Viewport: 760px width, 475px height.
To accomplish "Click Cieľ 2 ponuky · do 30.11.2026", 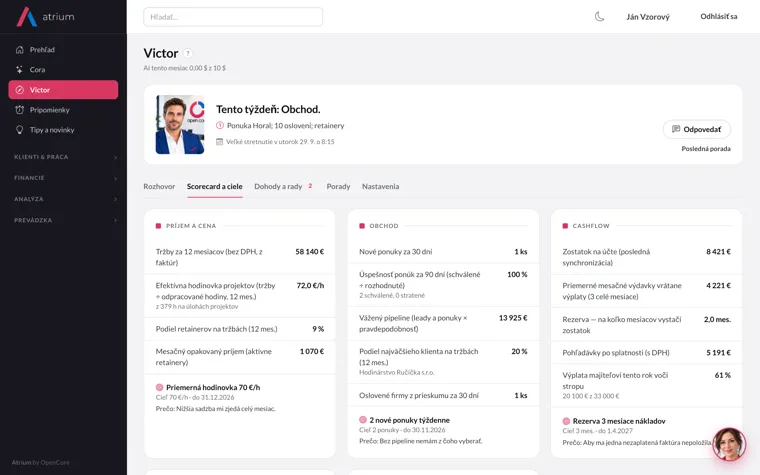I will coord(402,430).
